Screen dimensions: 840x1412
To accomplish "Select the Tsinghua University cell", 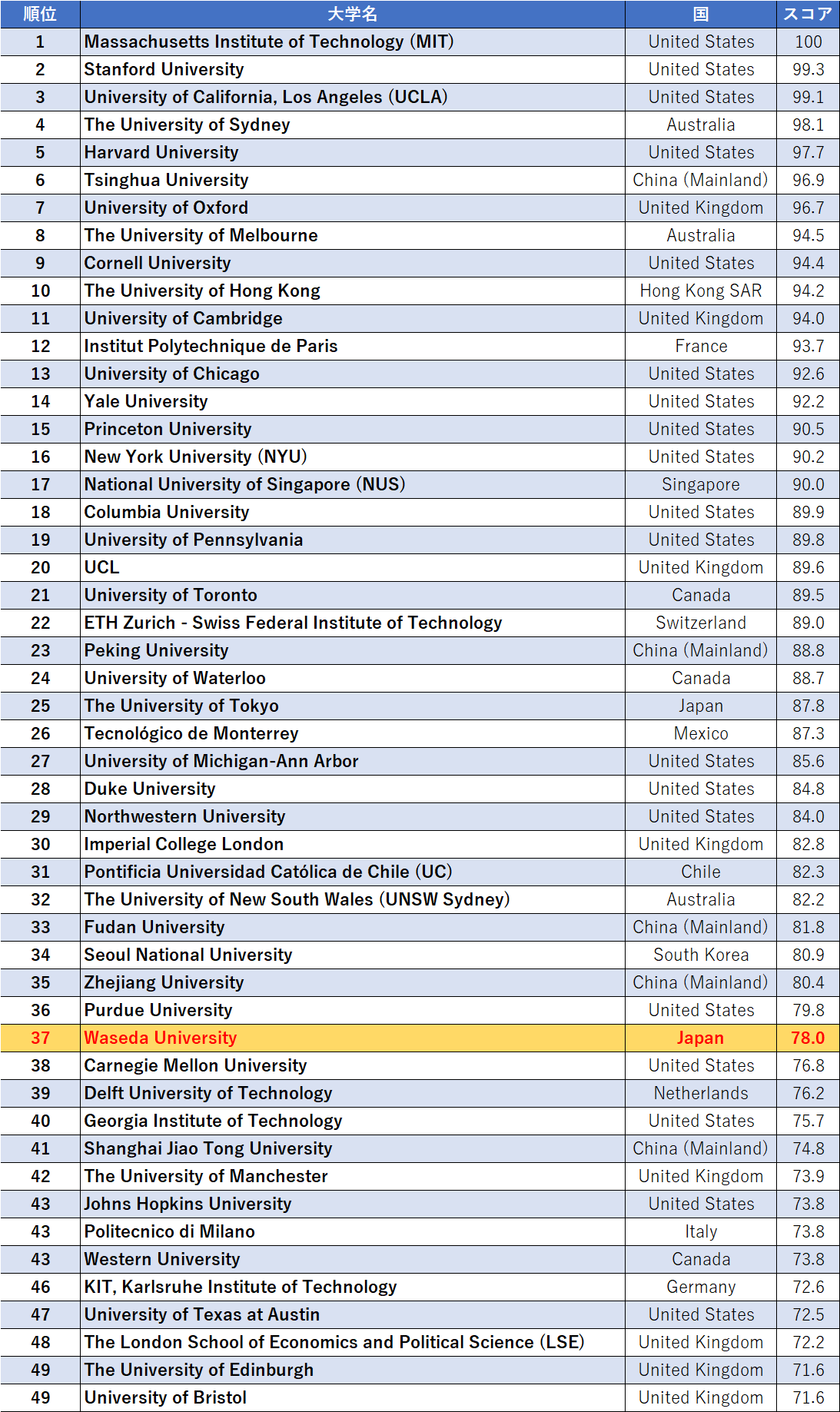I will point(353,180).
